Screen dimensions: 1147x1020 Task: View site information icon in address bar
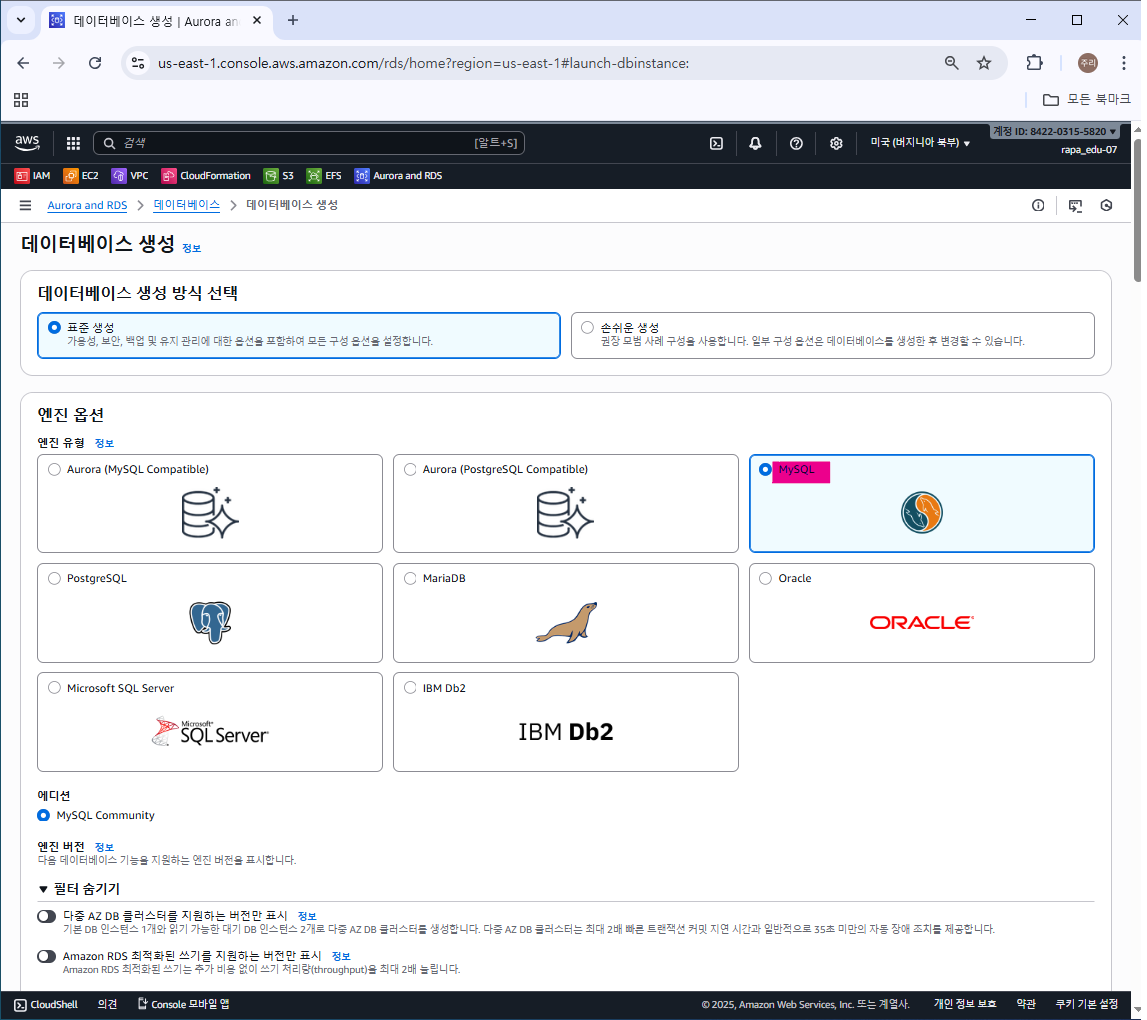[x=138, y=63]
